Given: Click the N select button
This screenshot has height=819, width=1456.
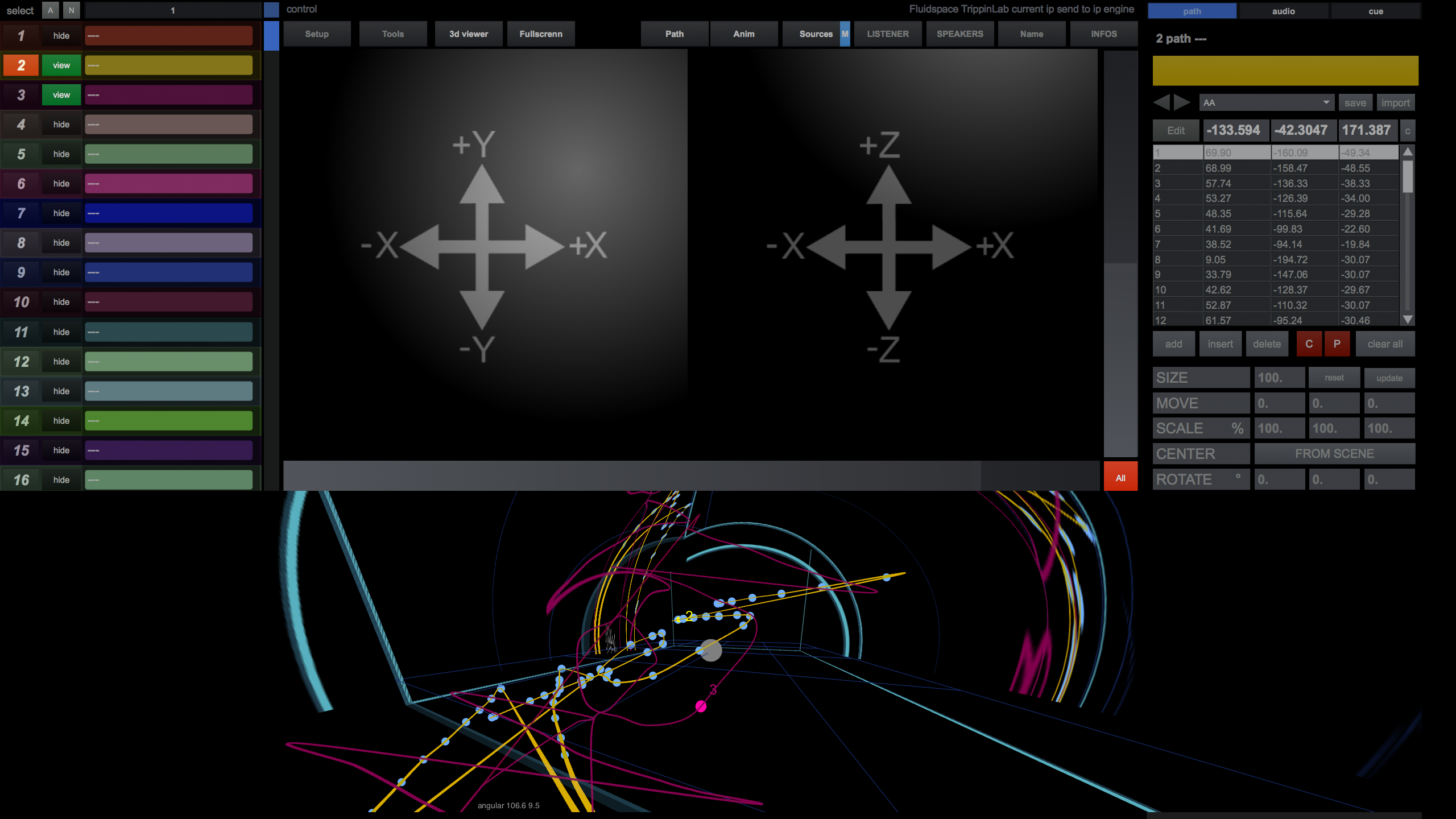Looking at the screenshot, I should (71, 10).
